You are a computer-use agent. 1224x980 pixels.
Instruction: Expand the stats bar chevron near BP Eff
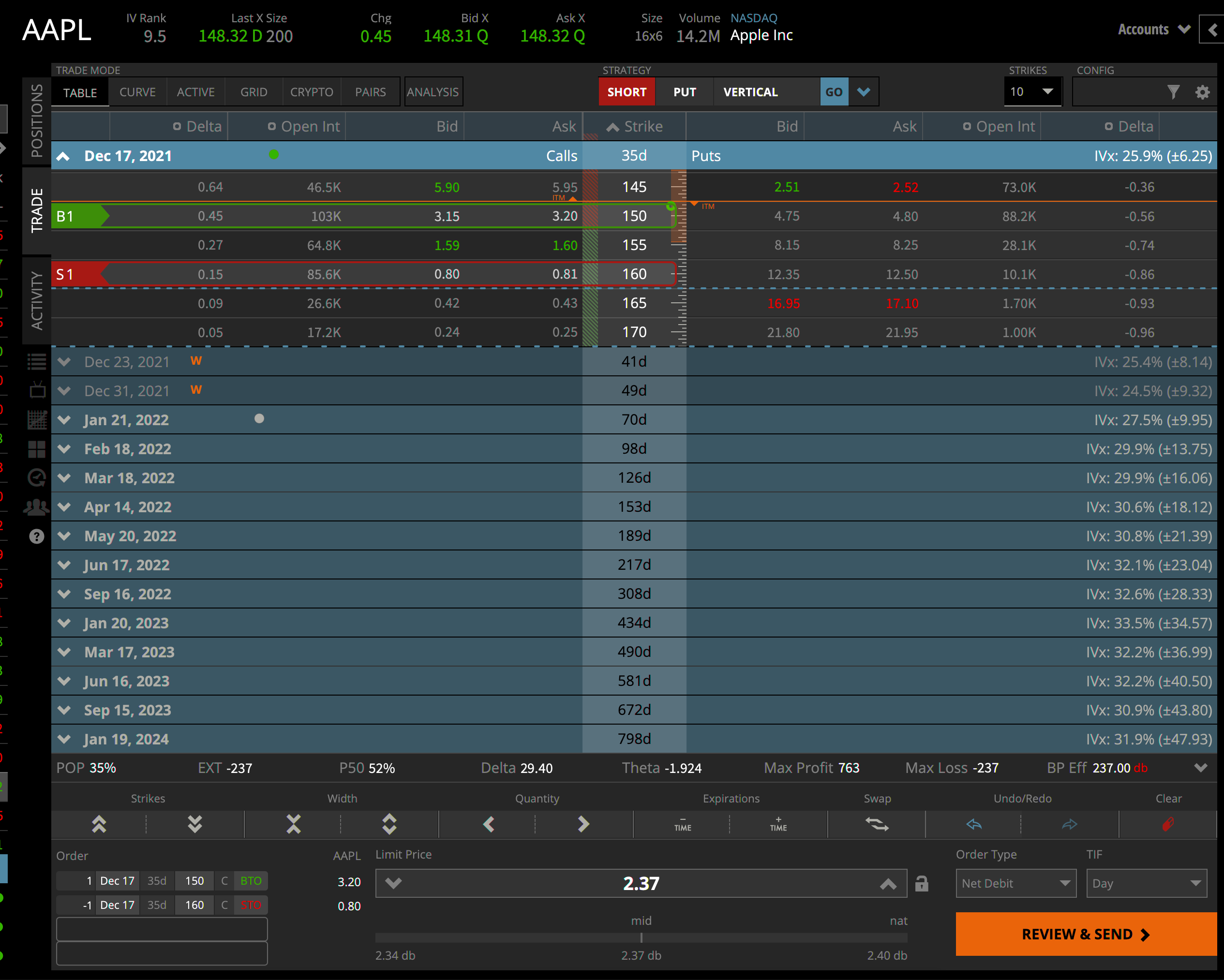point(1200,768)
